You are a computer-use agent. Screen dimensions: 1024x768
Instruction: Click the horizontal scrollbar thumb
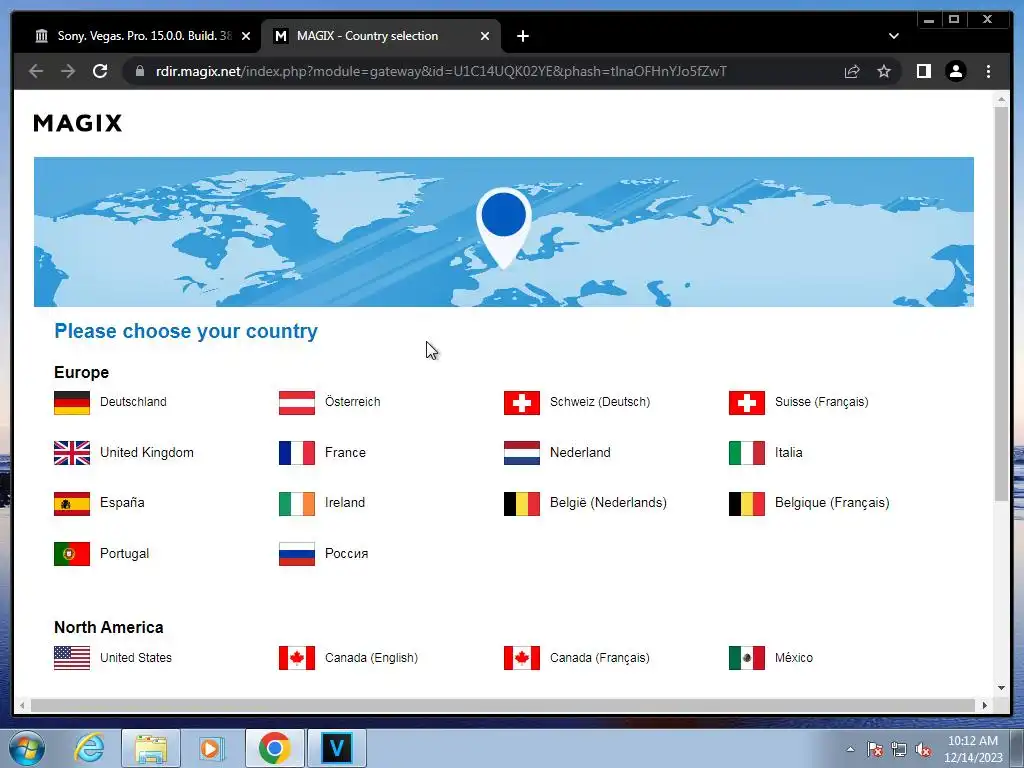[502, 705]
